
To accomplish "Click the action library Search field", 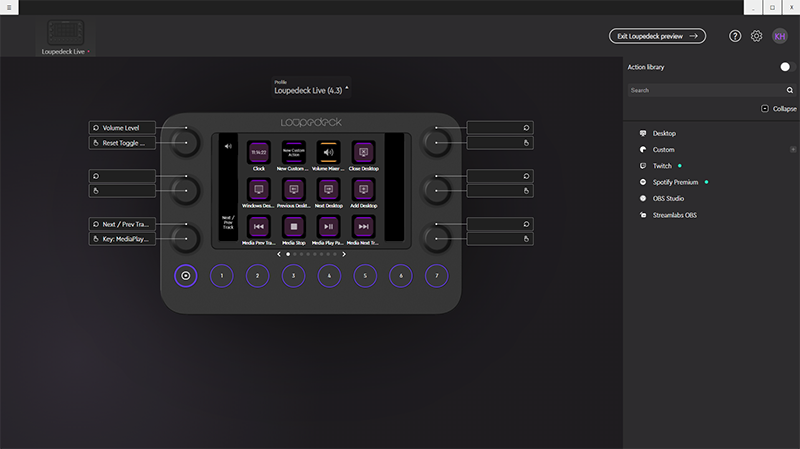I will [x=705, y=90].
